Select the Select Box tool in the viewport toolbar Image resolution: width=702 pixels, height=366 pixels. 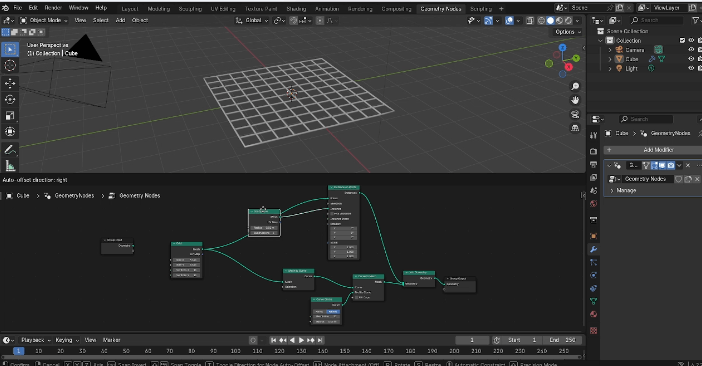click(10, 49)
